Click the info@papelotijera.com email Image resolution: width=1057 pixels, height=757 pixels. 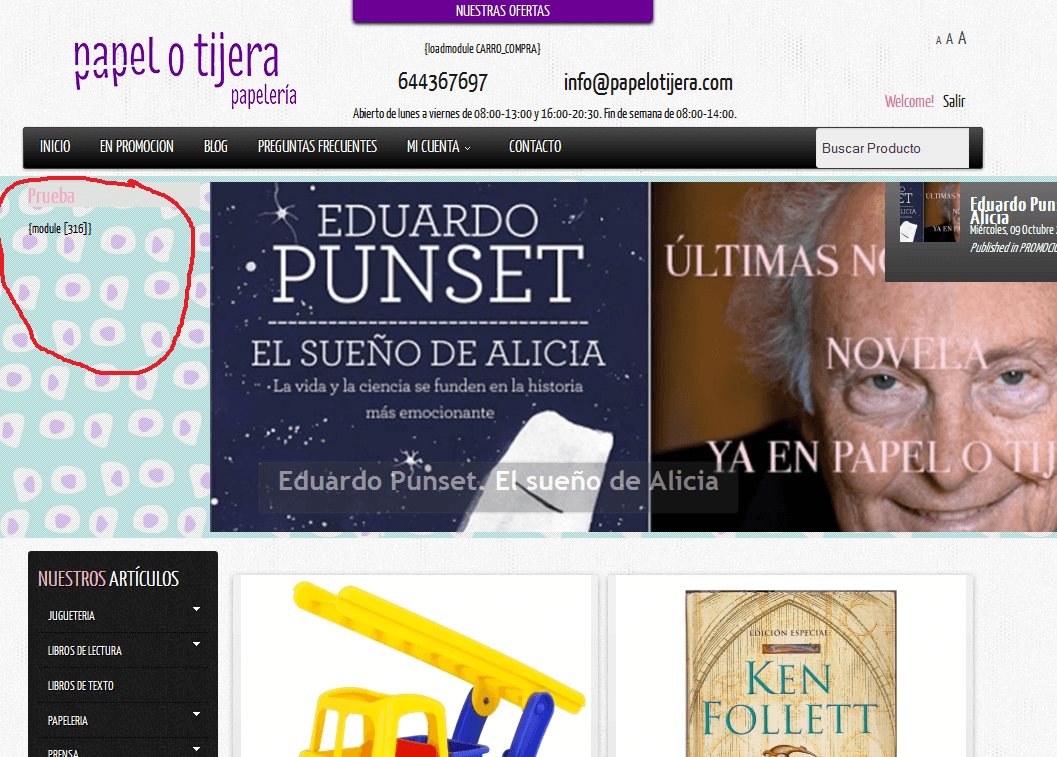tap(648, 82)
